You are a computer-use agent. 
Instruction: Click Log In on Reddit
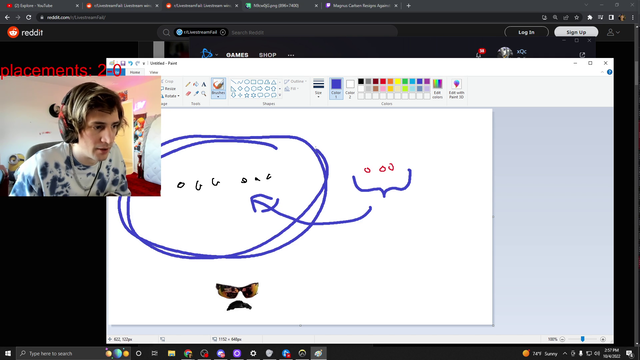tap(526, 32)
